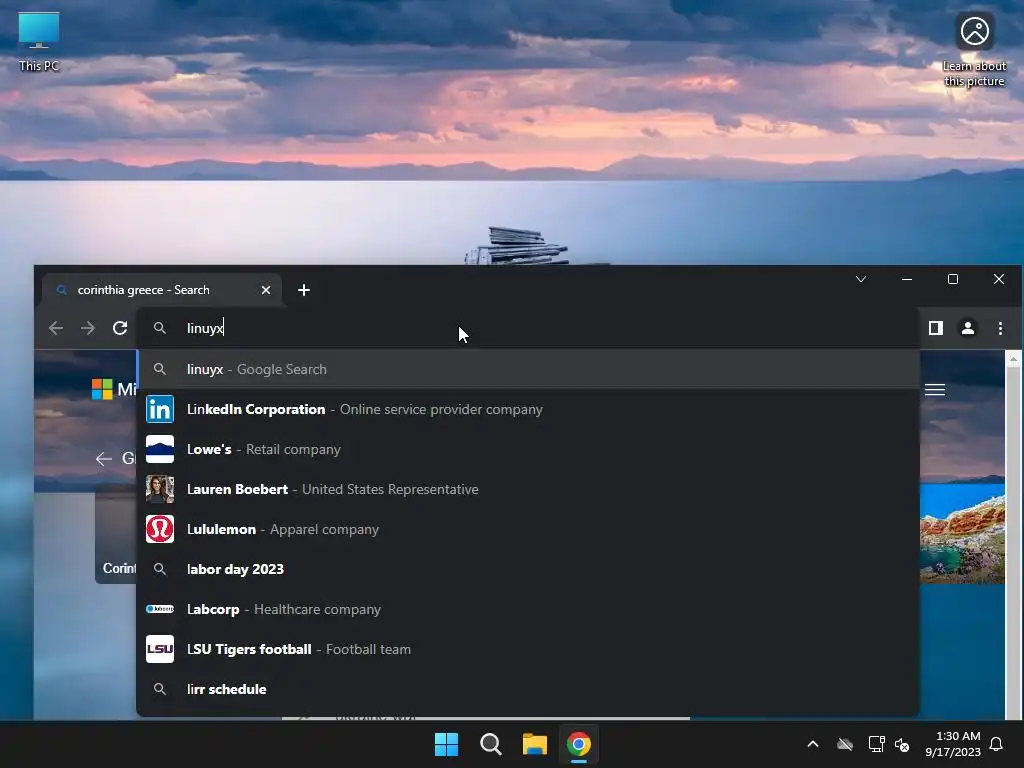Open the notifications bell
Viewport: 1024px width, 768px height.
(x=997, y=744)
